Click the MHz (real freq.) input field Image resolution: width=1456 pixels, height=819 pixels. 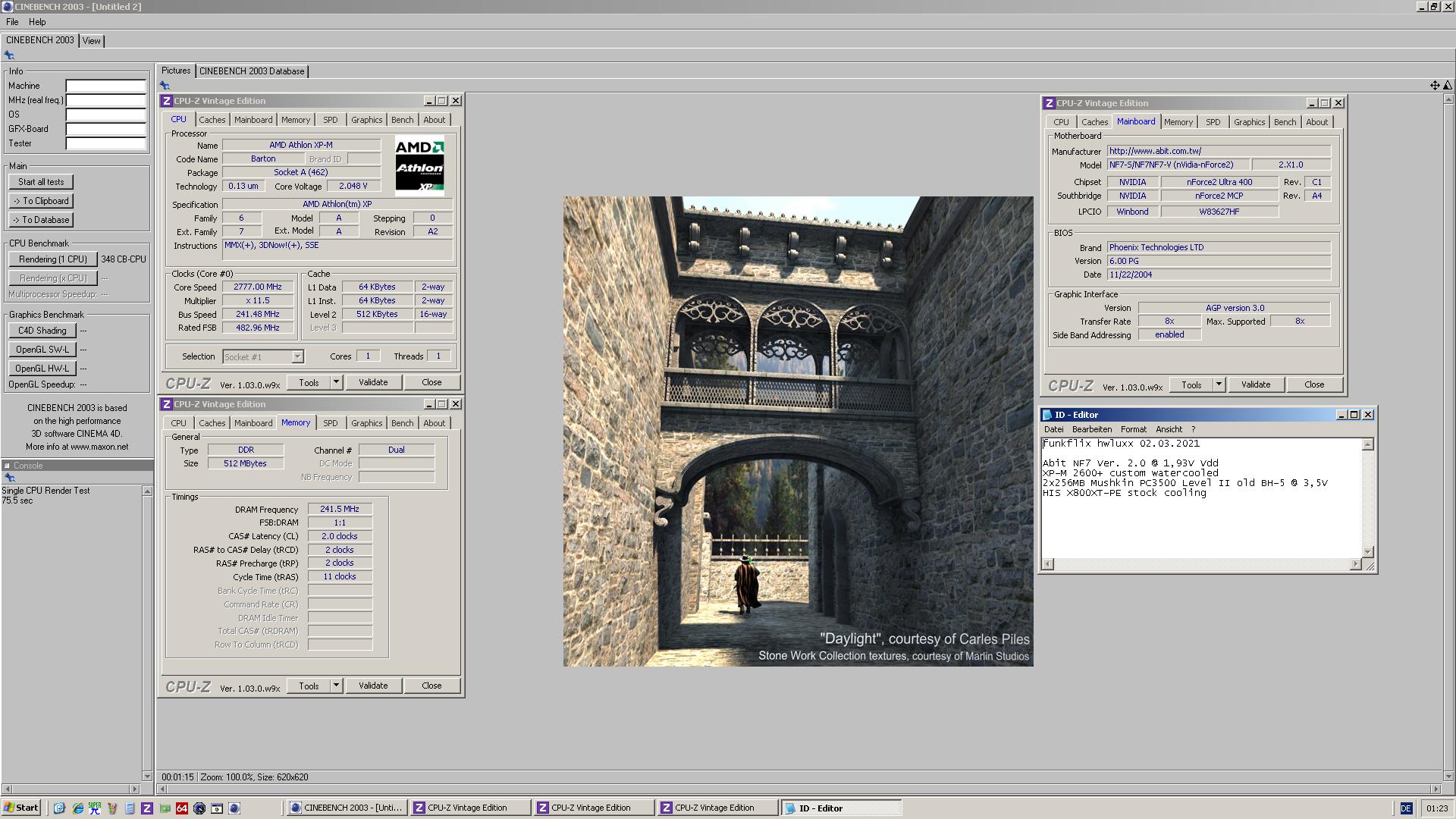click(x=105, y=100)
